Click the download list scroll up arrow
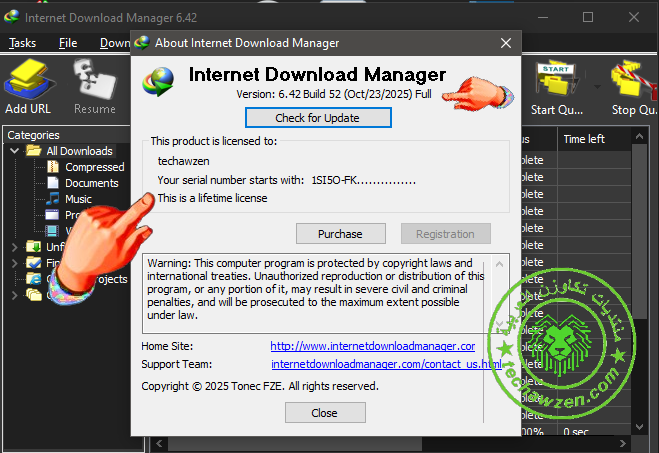The height and width of the screenshot is (453, 659). coord(639,136)
